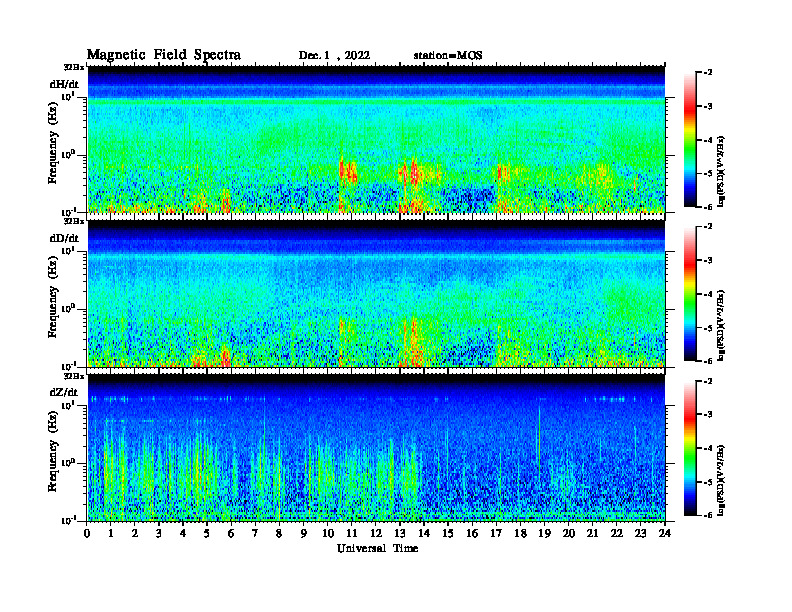Click hour tick label "11" on time axis

352,534
